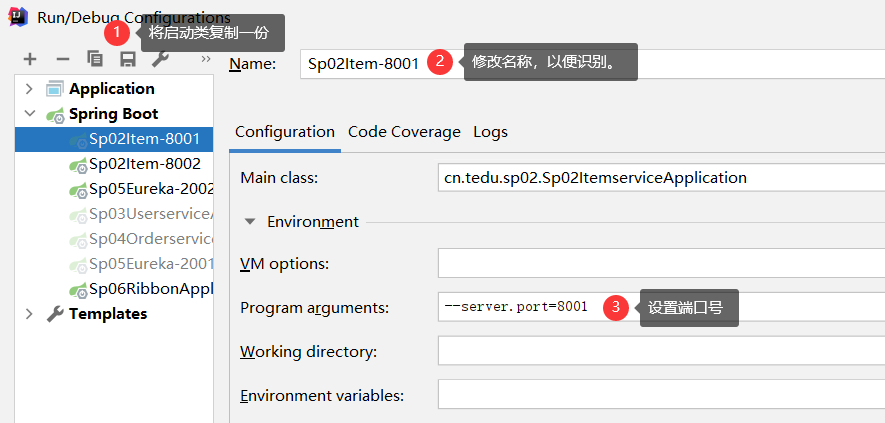Image resolution: width=885 pixels, height=423 pixels.
Task: Click the IntelliJ logo in title bar
Action: (18, 18)
